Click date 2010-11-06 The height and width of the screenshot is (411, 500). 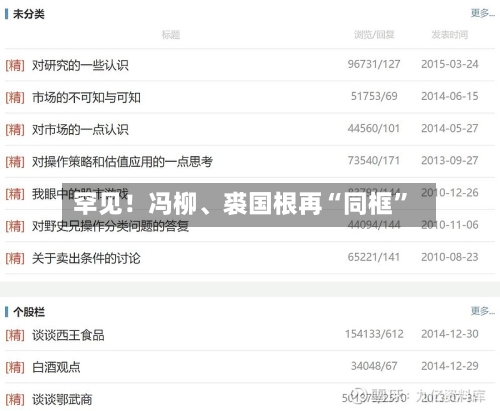(x=450, y=225)
